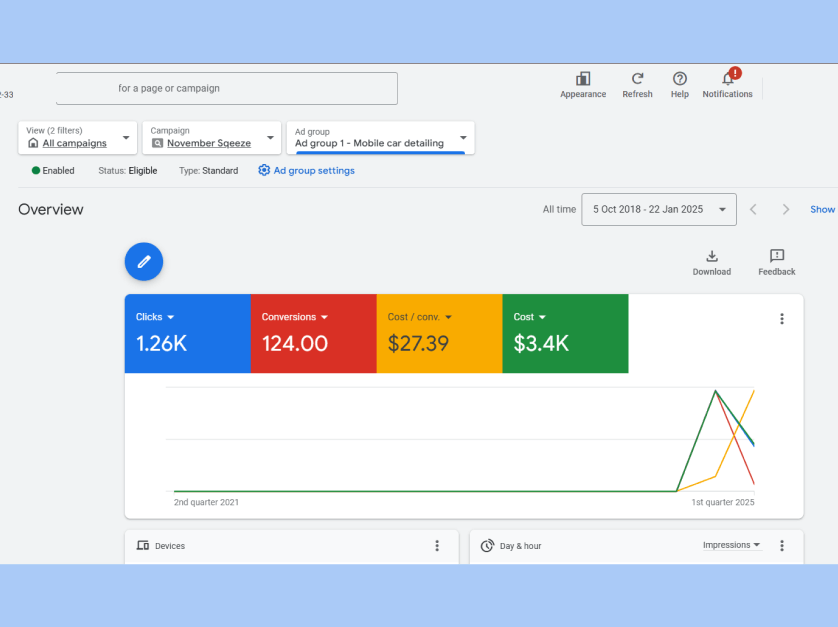Click the blue pencil edit button
This screenshot has width=838, height=627.
pos(144,261)
